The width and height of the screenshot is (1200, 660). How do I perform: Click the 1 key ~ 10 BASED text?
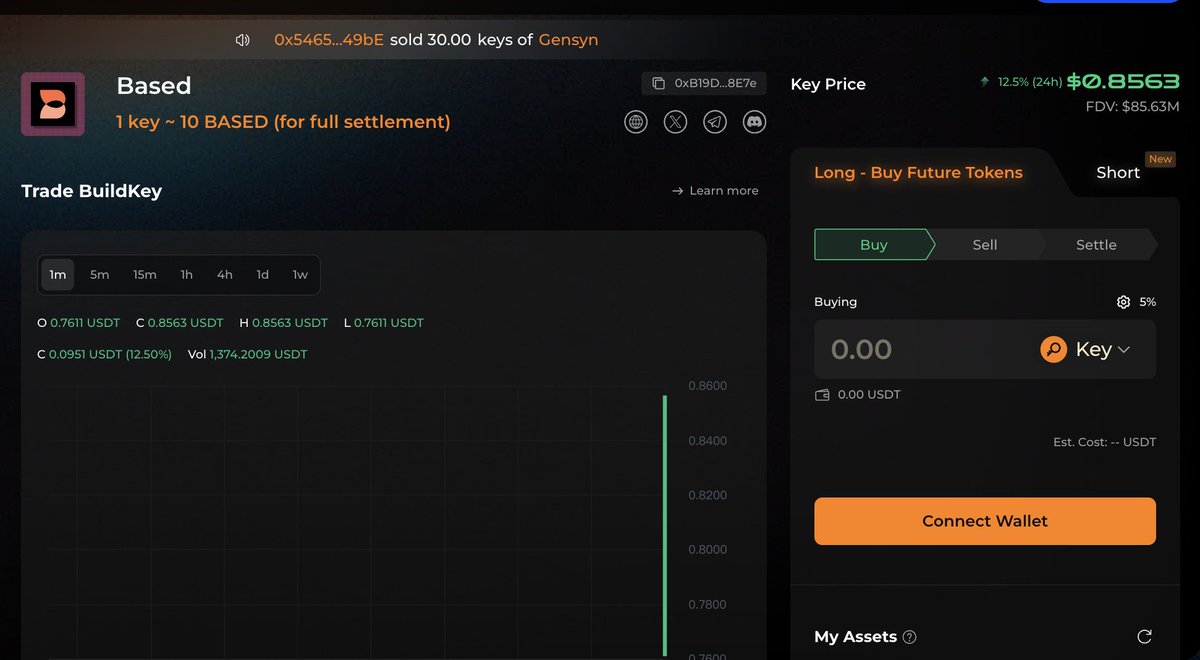pyautogui.click(x=283, y=122)
